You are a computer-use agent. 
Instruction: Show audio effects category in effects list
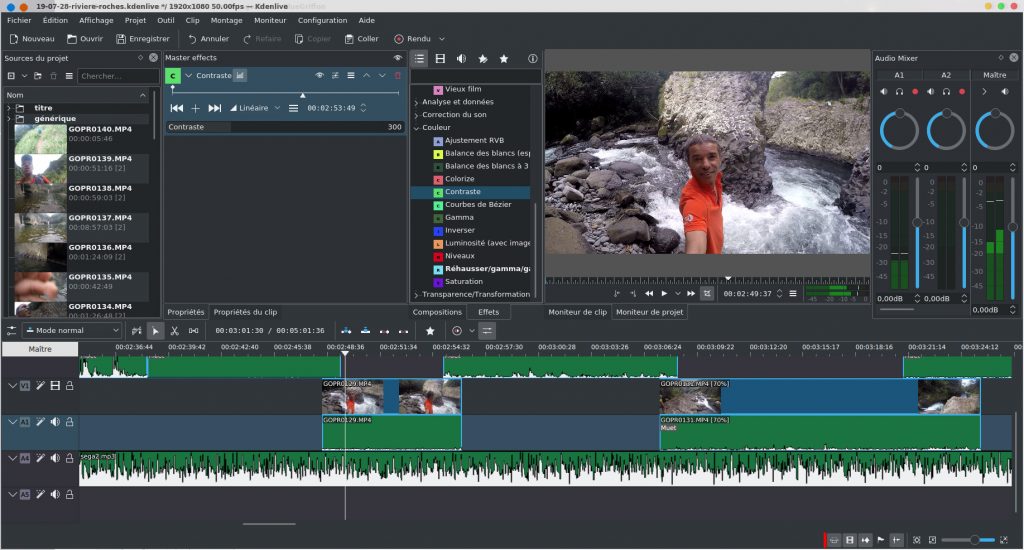461,59
